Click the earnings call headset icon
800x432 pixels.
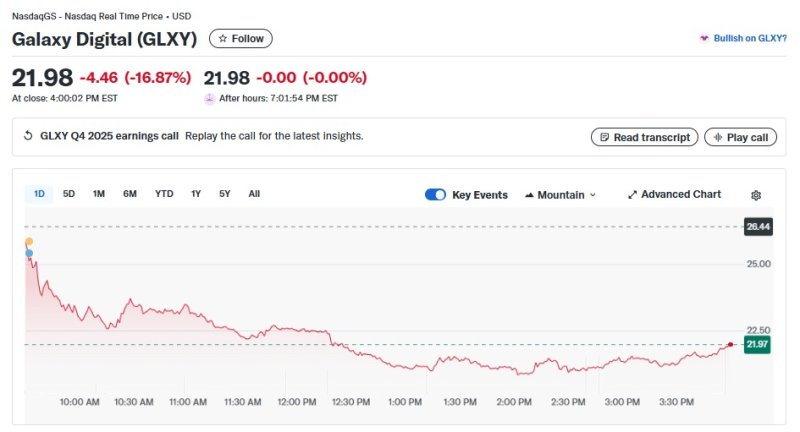[28, 136]
